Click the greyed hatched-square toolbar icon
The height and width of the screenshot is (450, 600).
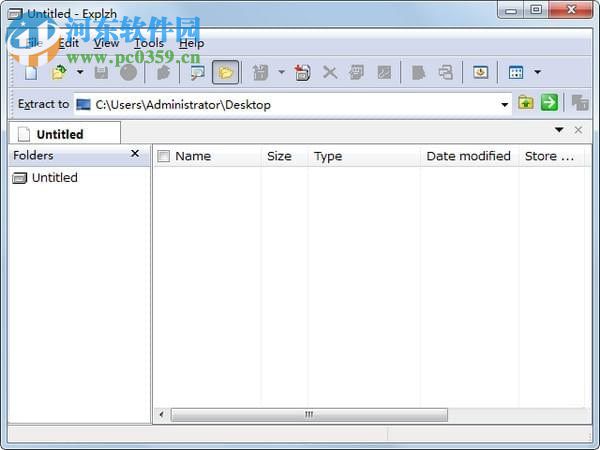tap(384, 72)
